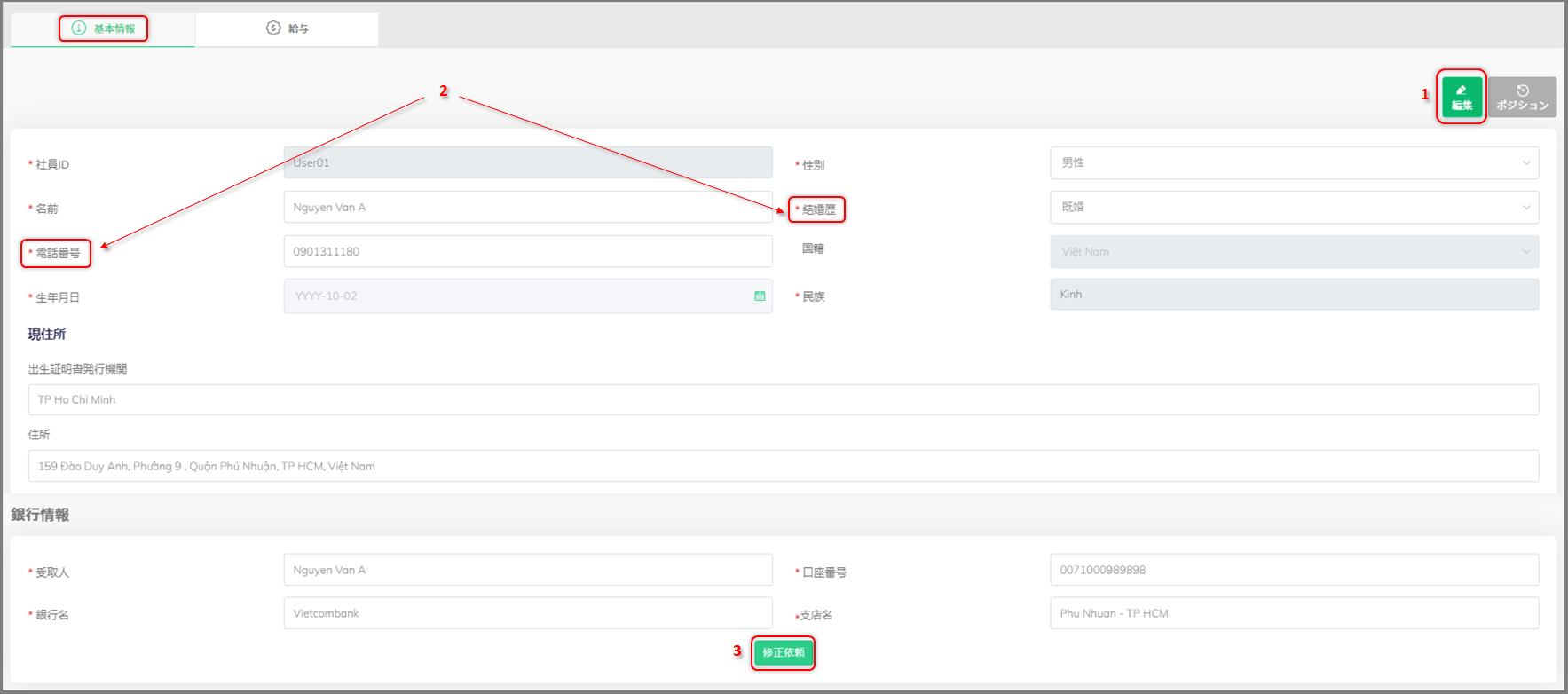Click the 電話番号 label
The height and width of the screenshot is (694, 1568).
[x=58, y=253]
